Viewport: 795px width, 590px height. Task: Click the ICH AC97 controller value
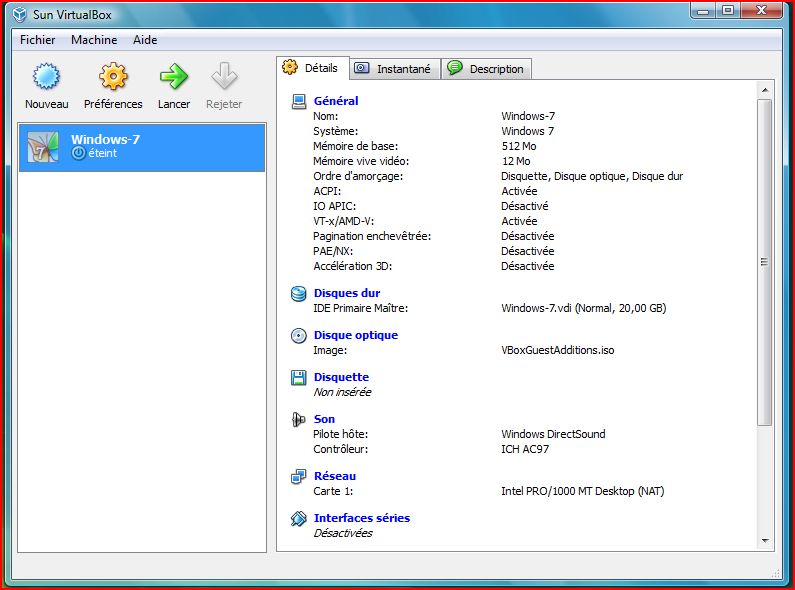point(525,449)
